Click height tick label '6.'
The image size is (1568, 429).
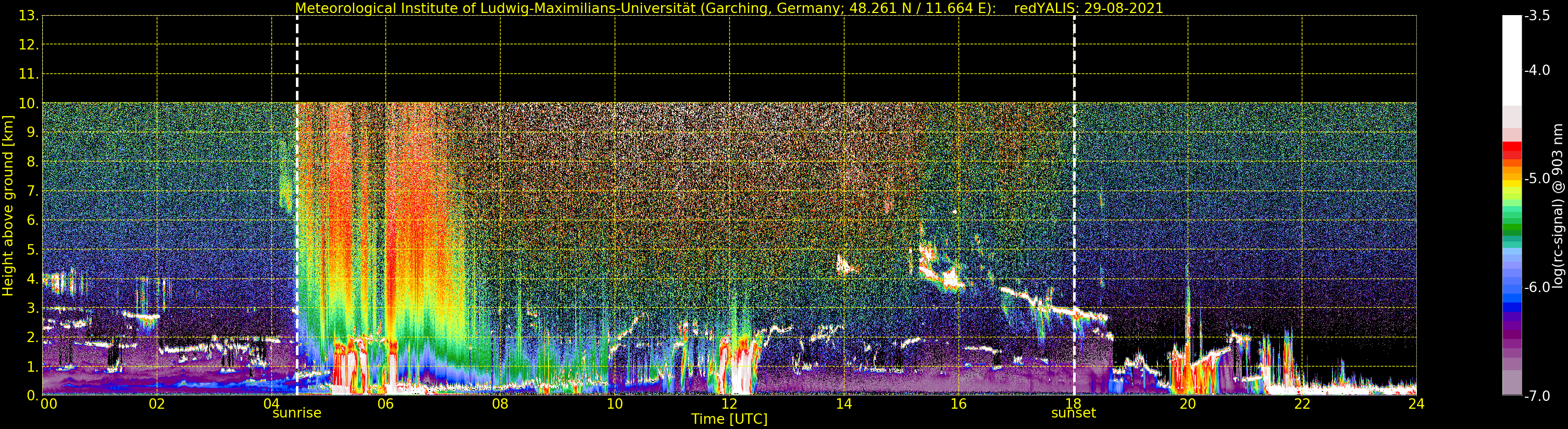[x=33, y=220]
